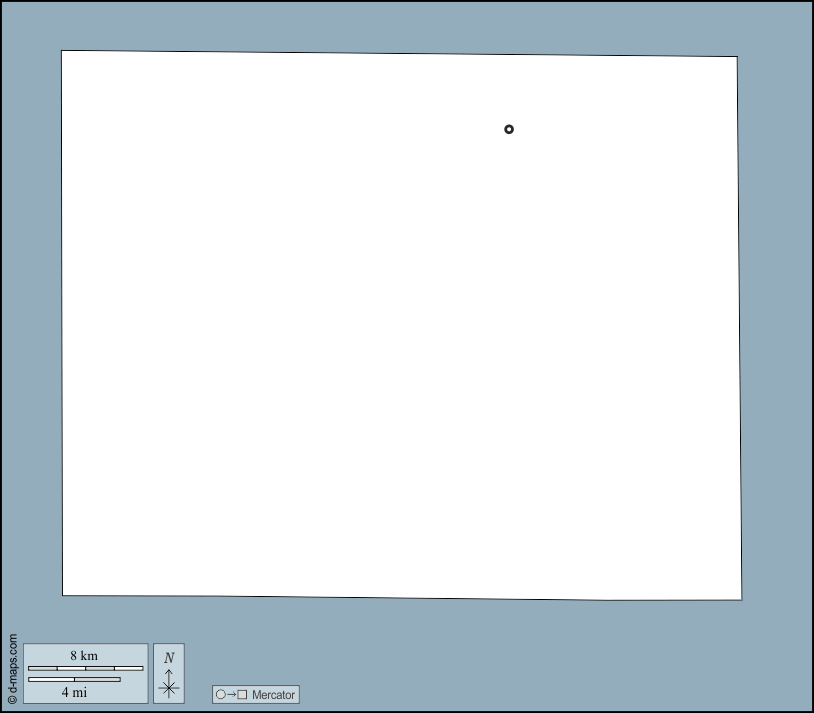Click the kilometers scale bar
Image resolution: width=814 pixels, height=713 pixels.
point(85,668)
